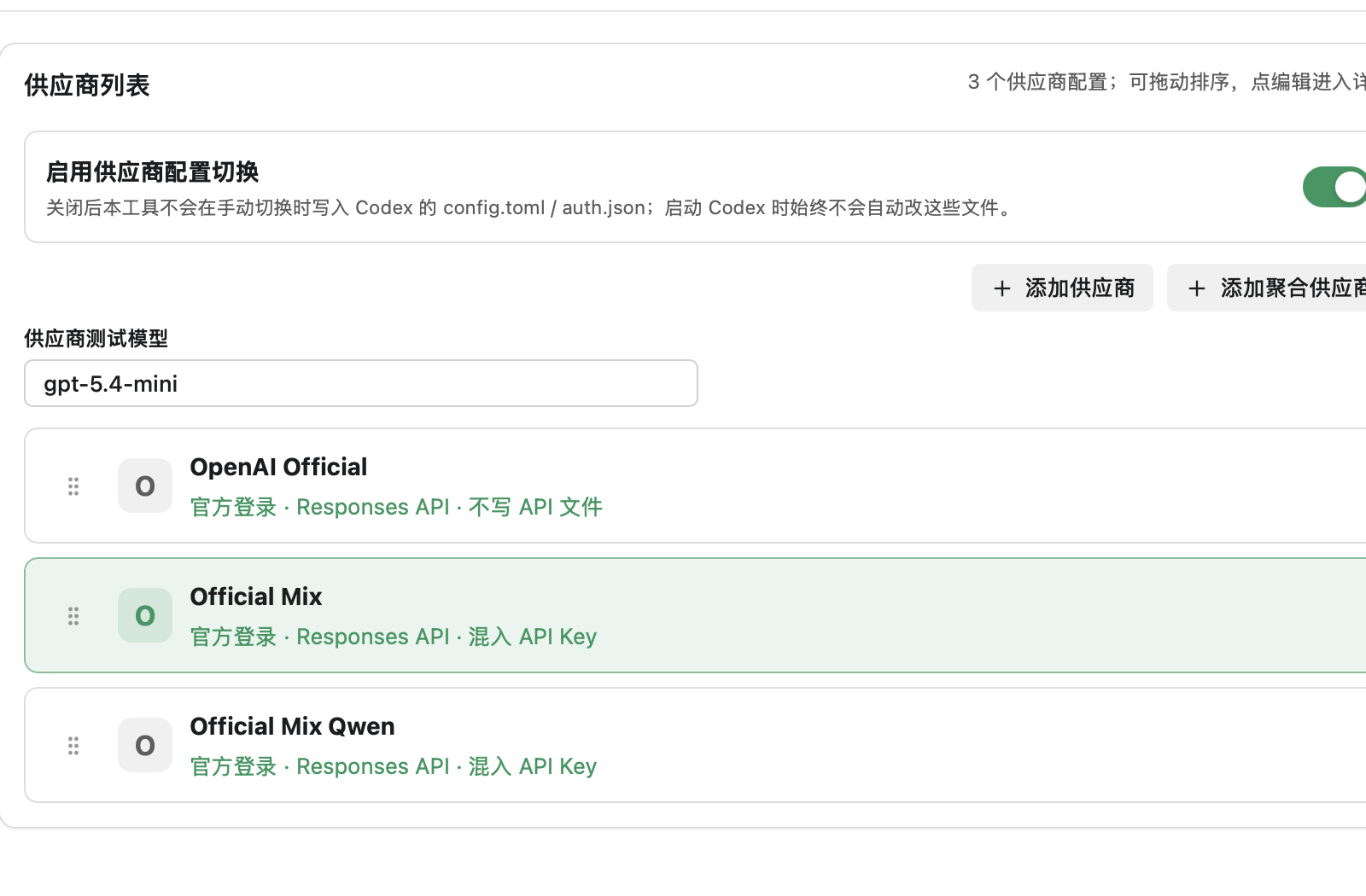Select the Official Mix Qwen provider title
This screenshot has height=896, width=1366.
tap(292, 726)
